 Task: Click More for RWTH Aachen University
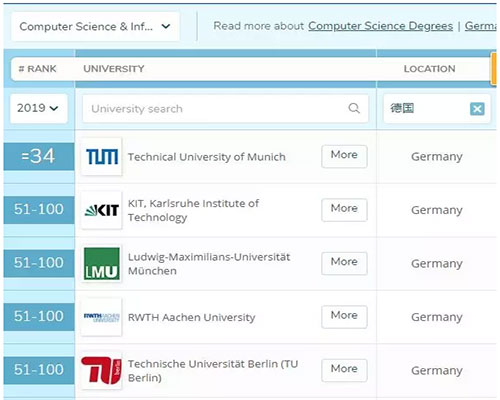click(344, 317)
